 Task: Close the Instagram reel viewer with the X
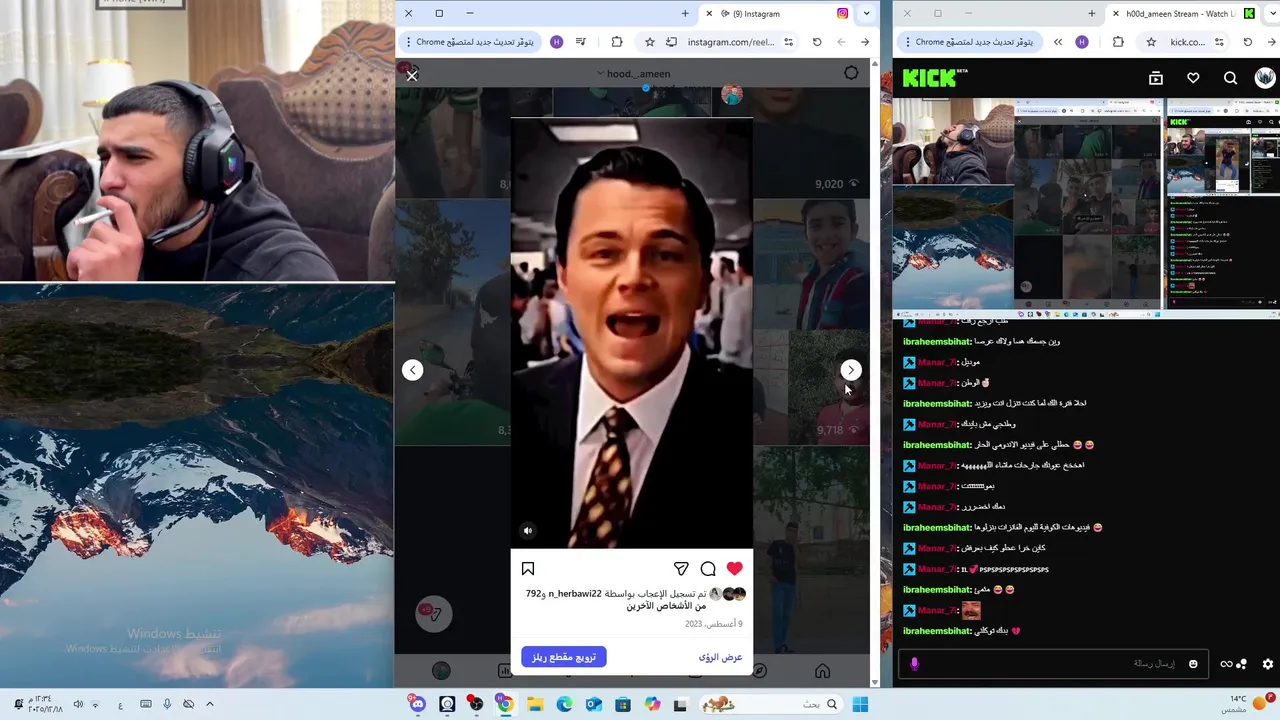pos(412,76)
